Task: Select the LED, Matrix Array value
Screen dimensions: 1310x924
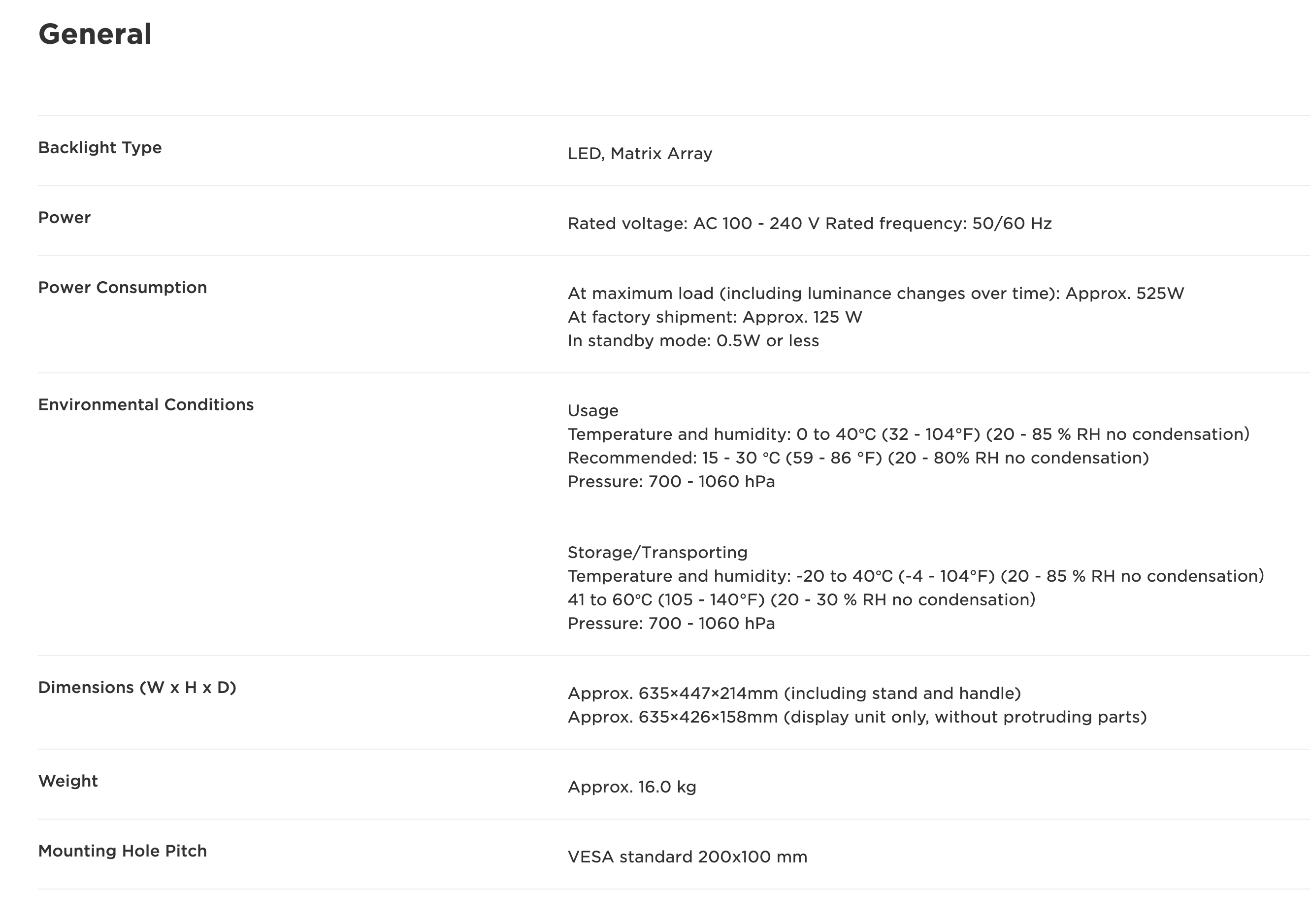Action: coord(640,154)
